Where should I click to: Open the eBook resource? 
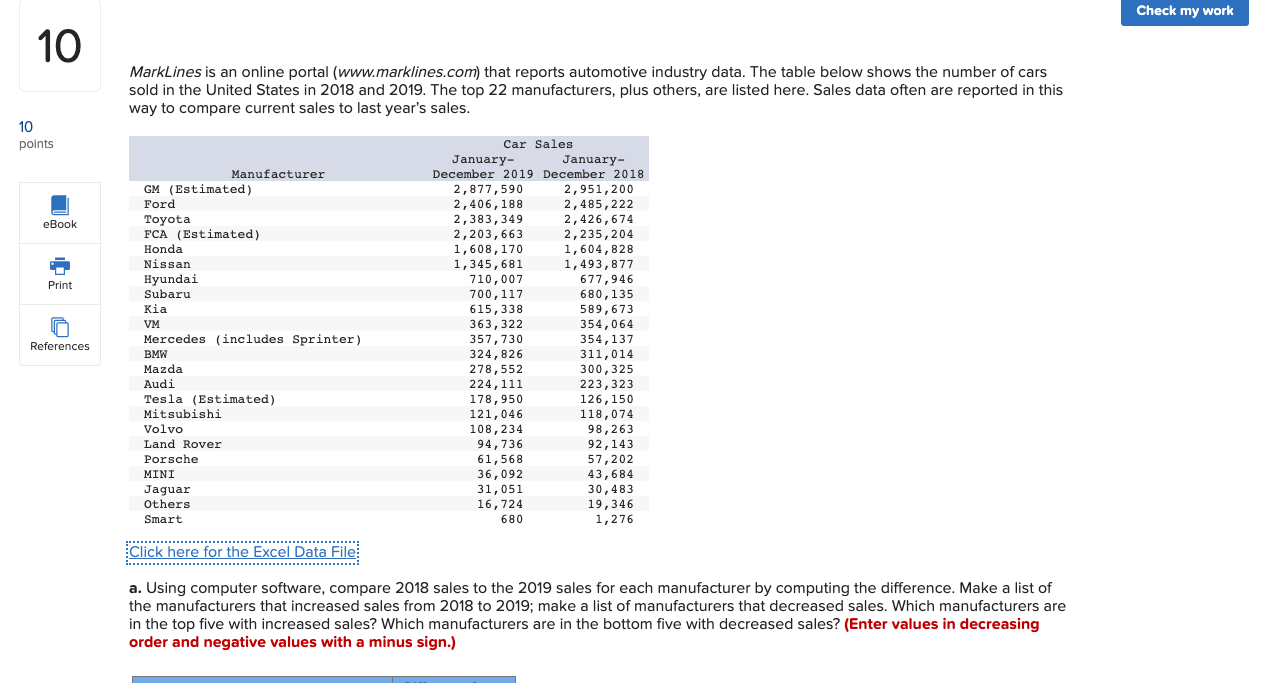pyautogui.click(x=59, y=212)
